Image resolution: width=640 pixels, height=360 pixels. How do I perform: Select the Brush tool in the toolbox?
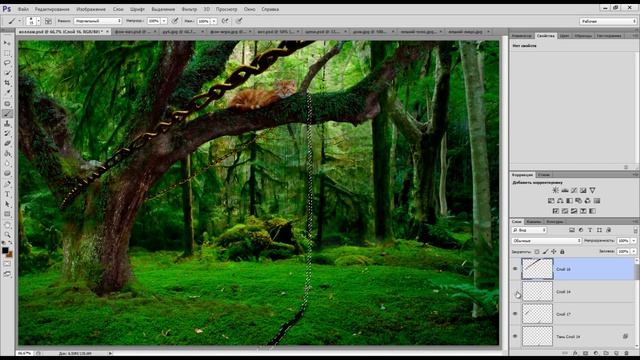[7, 113]
